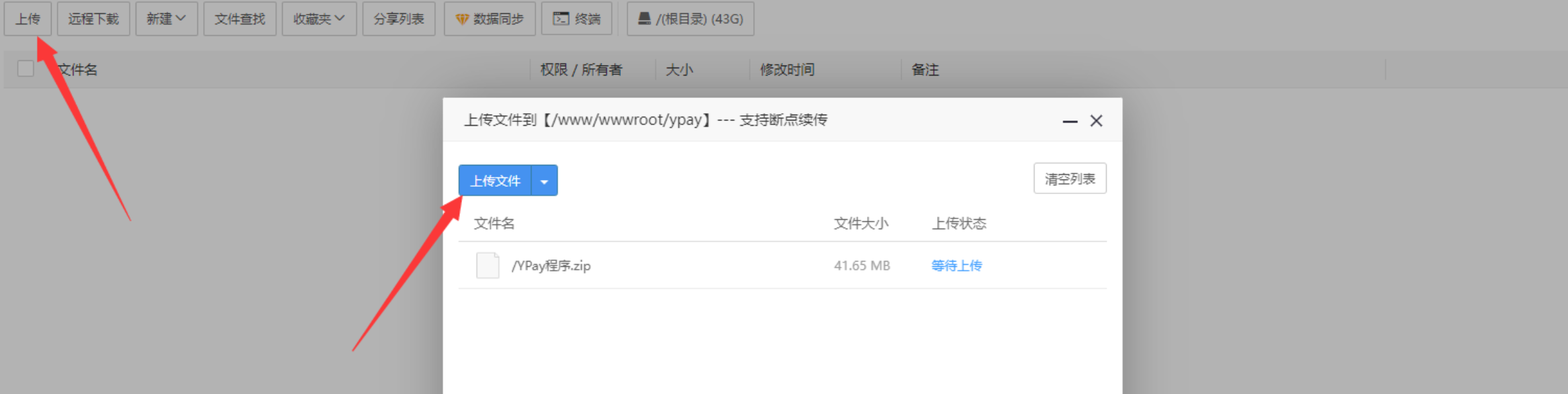Screen dimensions: 1568x394
Task: Click the blue 上传文件 button
Action: pyautogui.click(x=495, y=180)
